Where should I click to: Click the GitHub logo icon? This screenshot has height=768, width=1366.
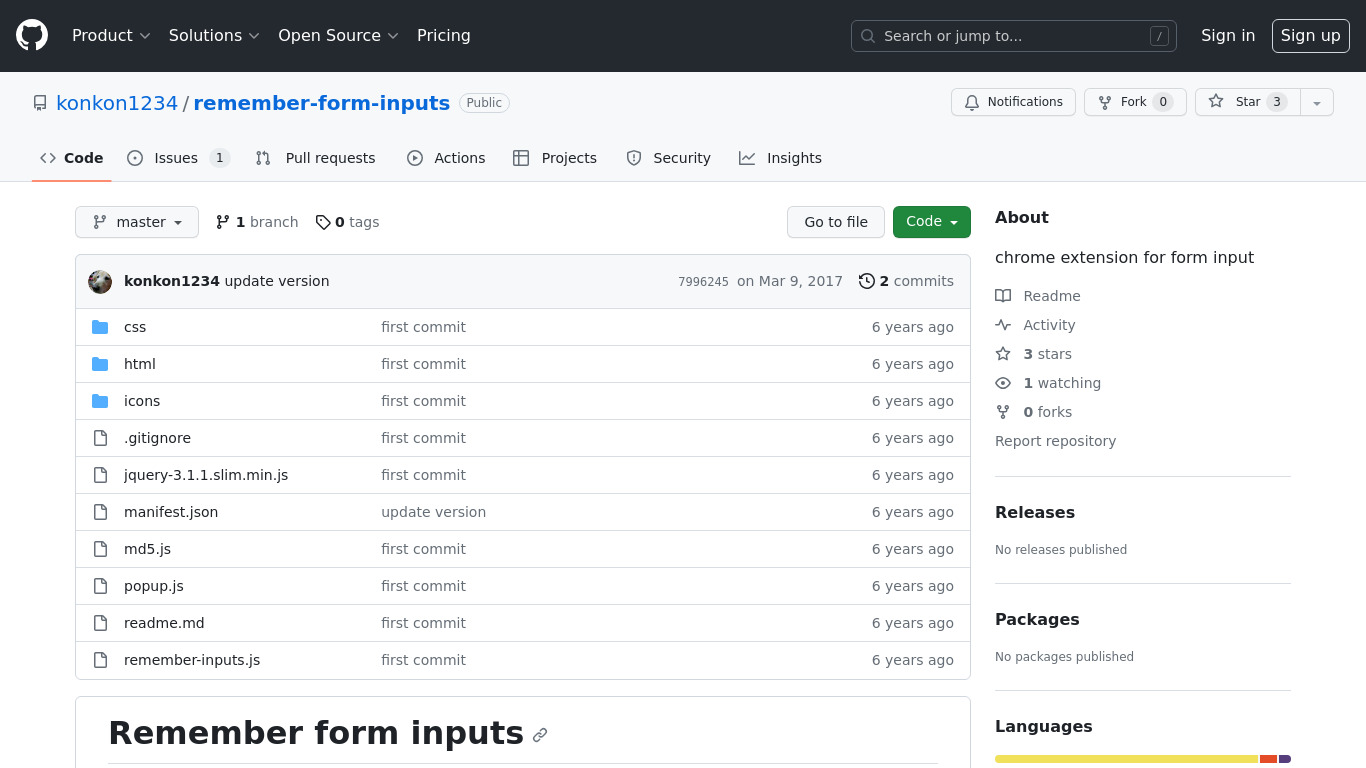click(x=32, y=36)
